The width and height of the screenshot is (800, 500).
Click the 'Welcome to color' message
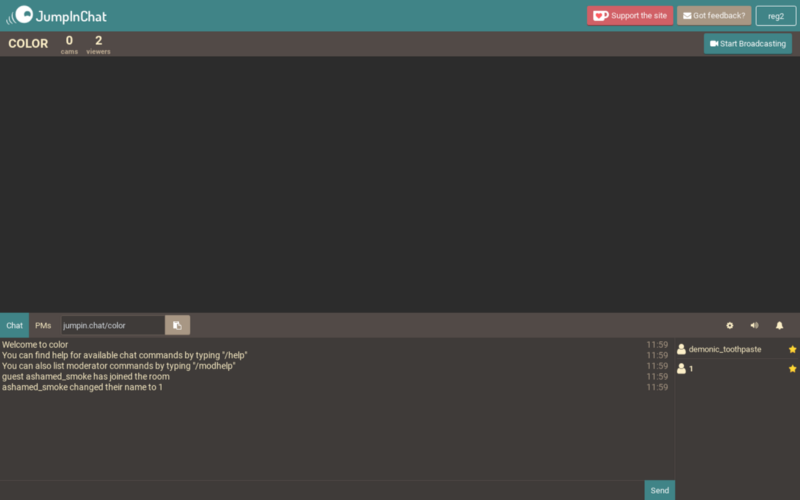point(35,345)
